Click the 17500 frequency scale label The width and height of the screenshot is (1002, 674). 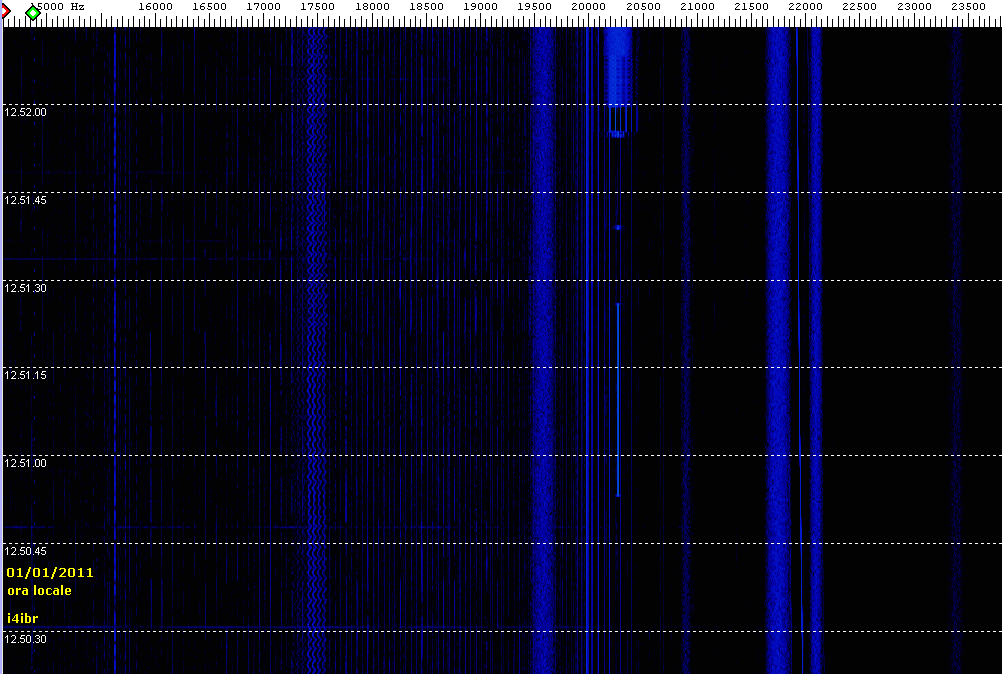pos(318,6)
